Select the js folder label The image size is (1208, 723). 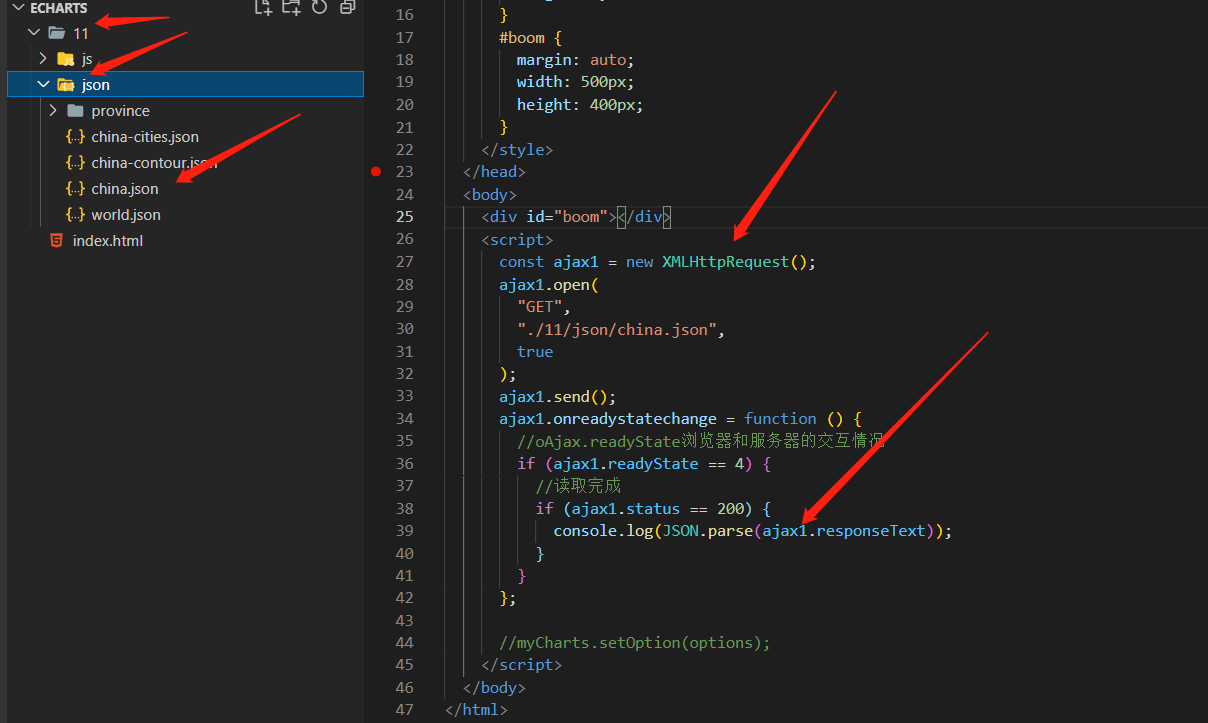coord(87,59)
